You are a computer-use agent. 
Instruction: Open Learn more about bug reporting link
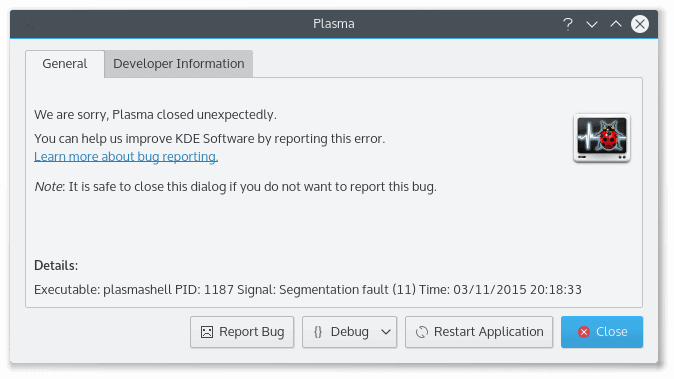[x=126, y=156]
